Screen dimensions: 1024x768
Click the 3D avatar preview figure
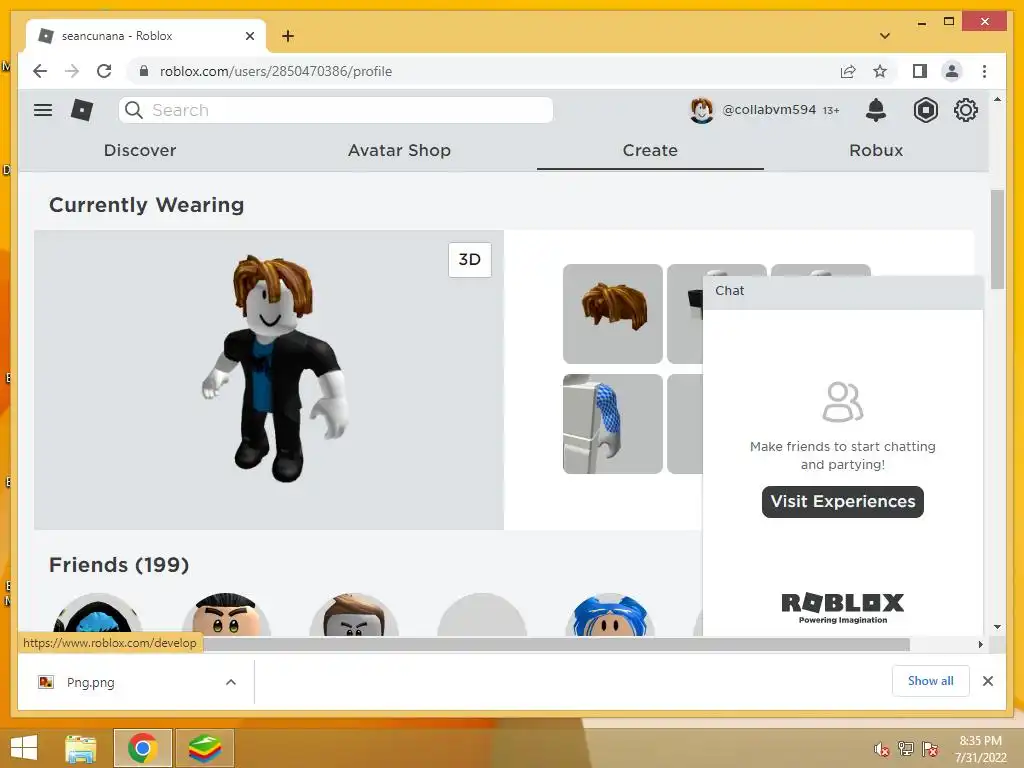coord(277,368)
